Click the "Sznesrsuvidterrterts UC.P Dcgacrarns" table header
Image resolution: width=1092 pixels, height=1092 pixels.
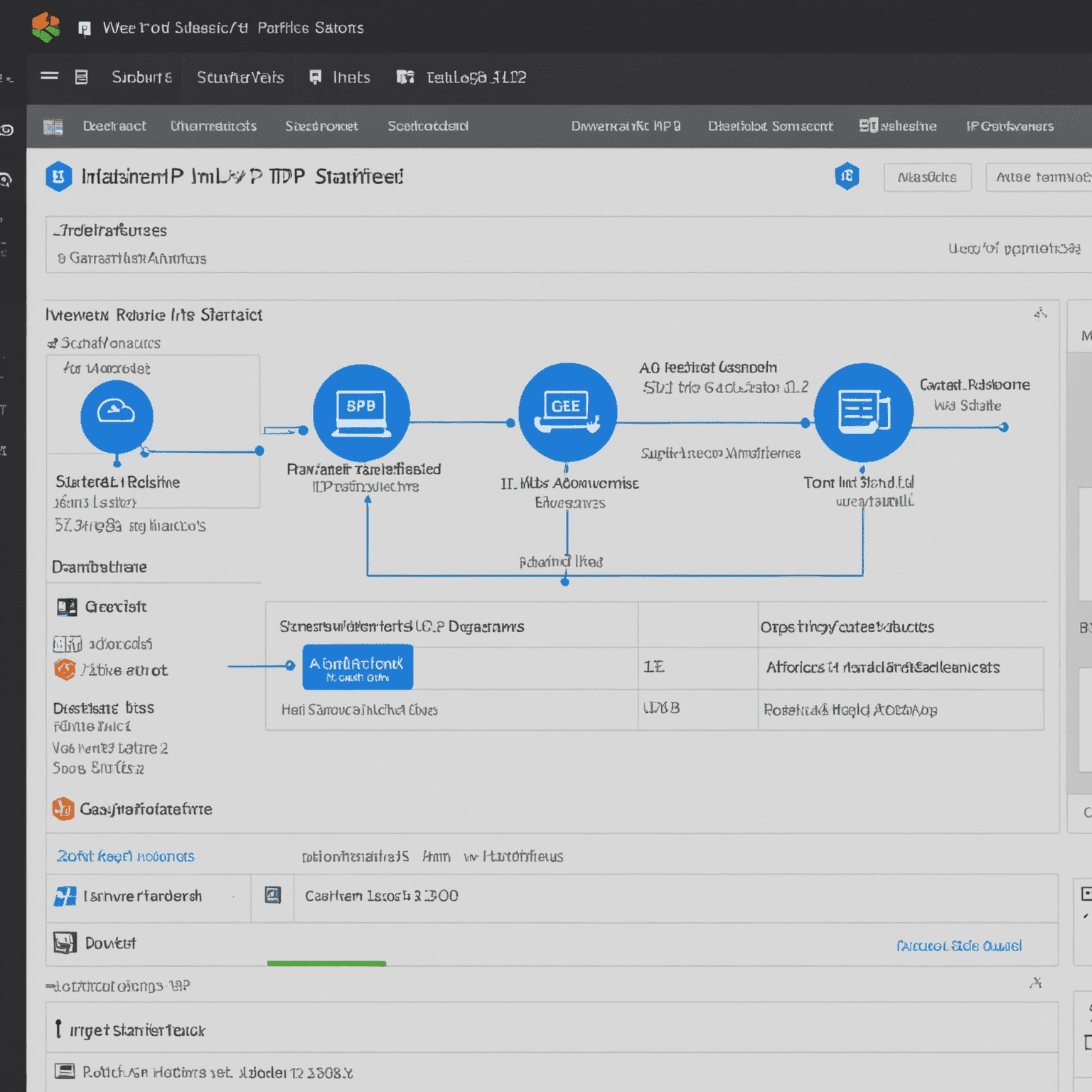[x=402, y=626]
